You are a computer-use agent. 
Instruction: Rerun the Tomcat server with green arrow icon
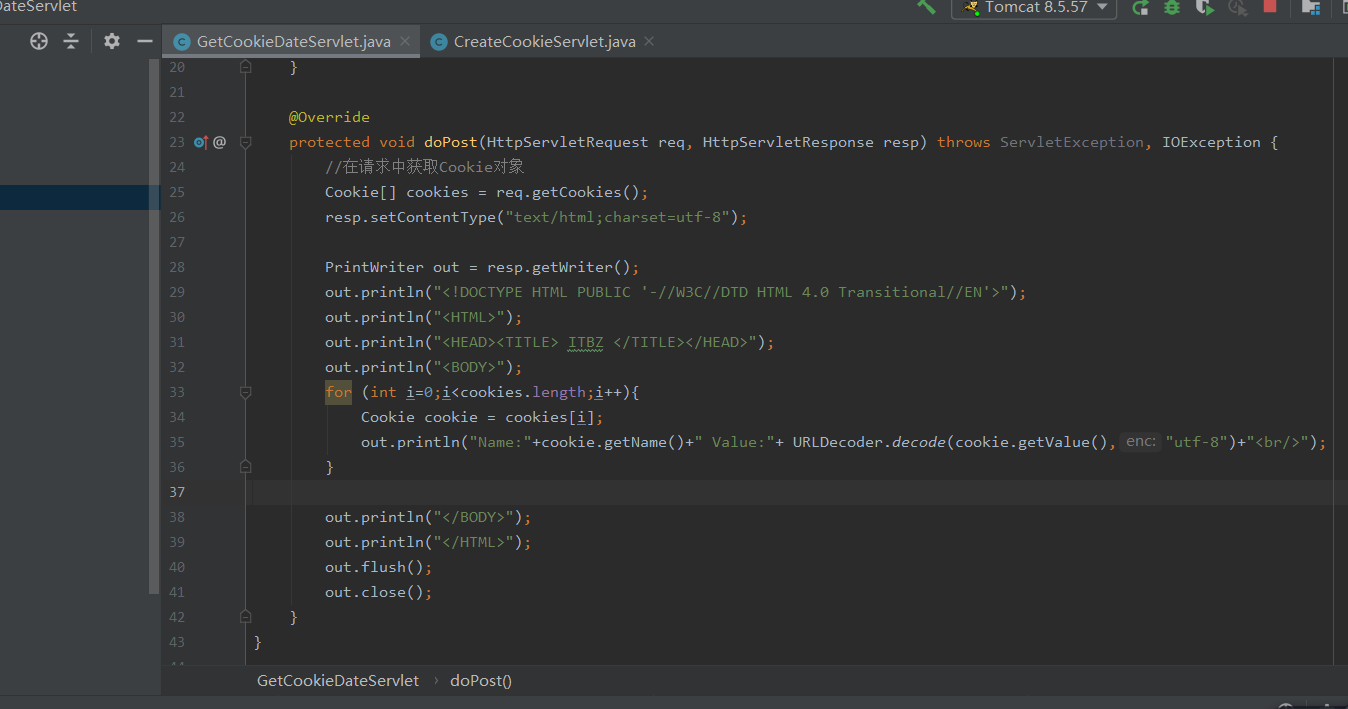[1140, 8]
